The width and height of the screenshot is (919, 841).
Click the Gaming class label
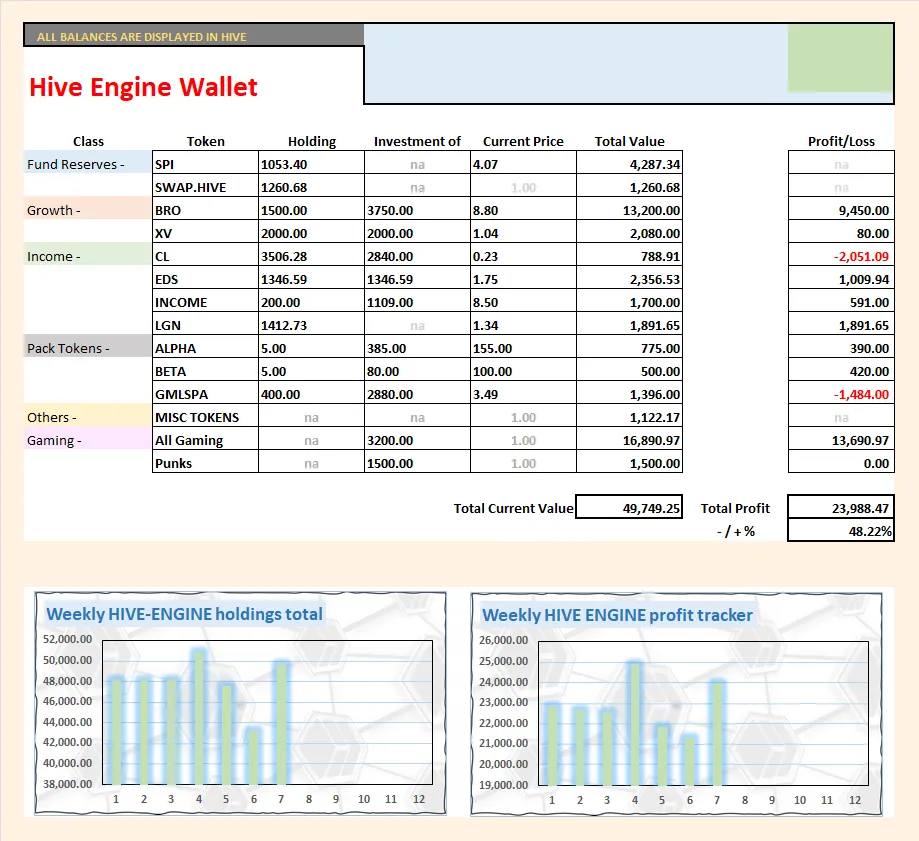(87, 440)
